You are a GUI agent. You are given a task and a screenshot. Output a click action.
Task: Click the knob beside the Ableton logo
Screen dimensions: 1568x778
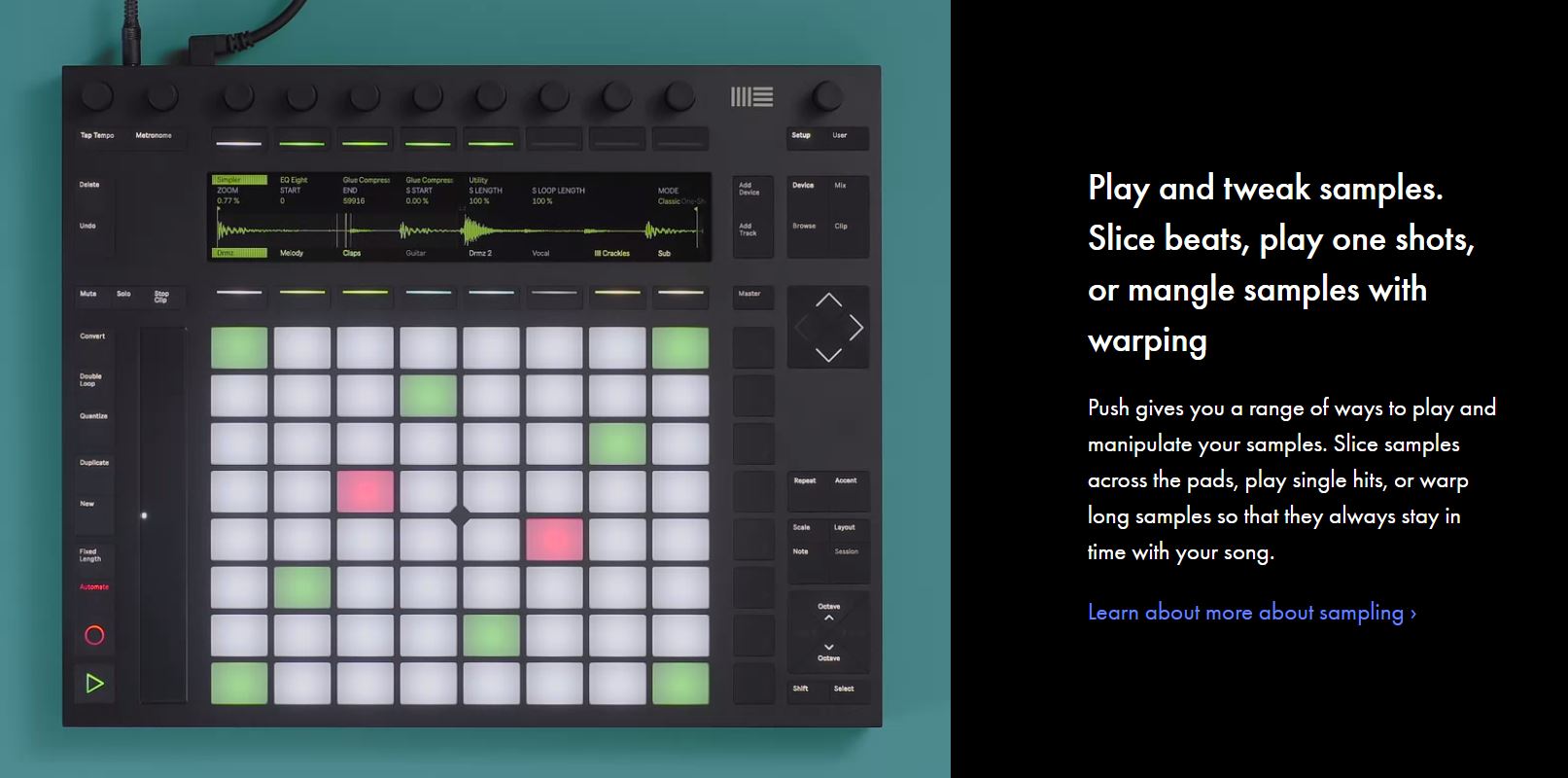click(826, 95)
